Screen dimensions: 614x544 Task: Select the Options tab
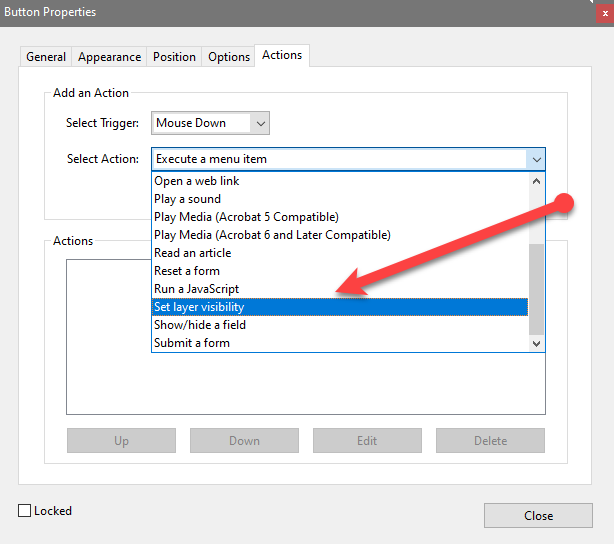[x=228, y=57]
